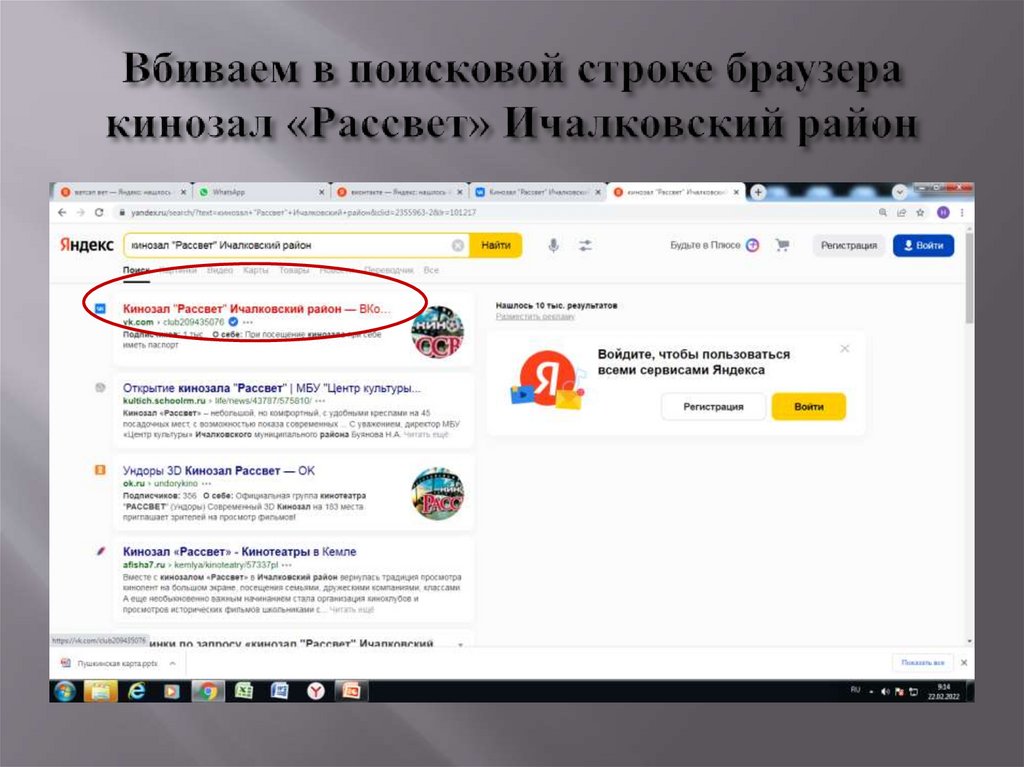Open search settings sliders icon
This screenshot has width=1024, height=767.
(x=585, y=246)
